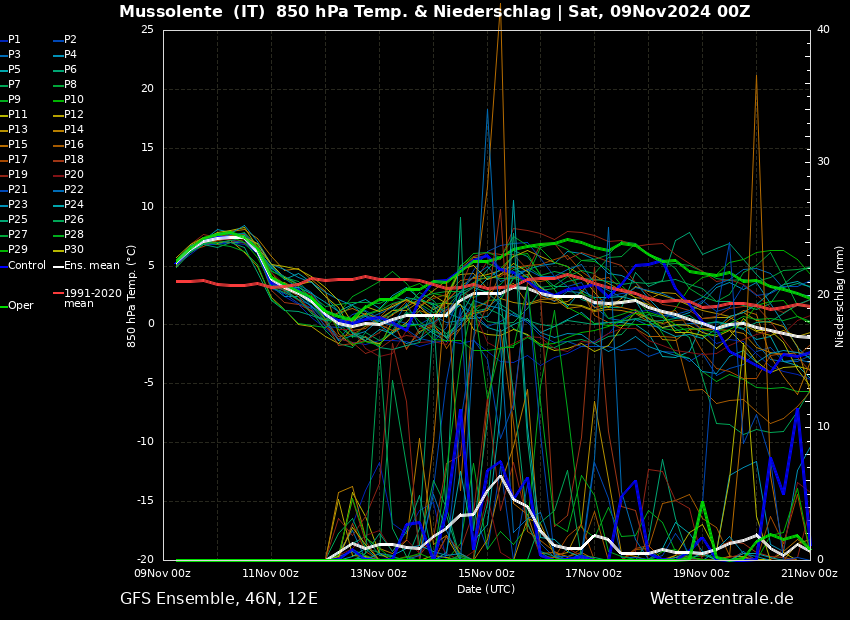Click the Wetterzentrale.de credit text
This screenshot has height=620, width=850.
[722, 599]
